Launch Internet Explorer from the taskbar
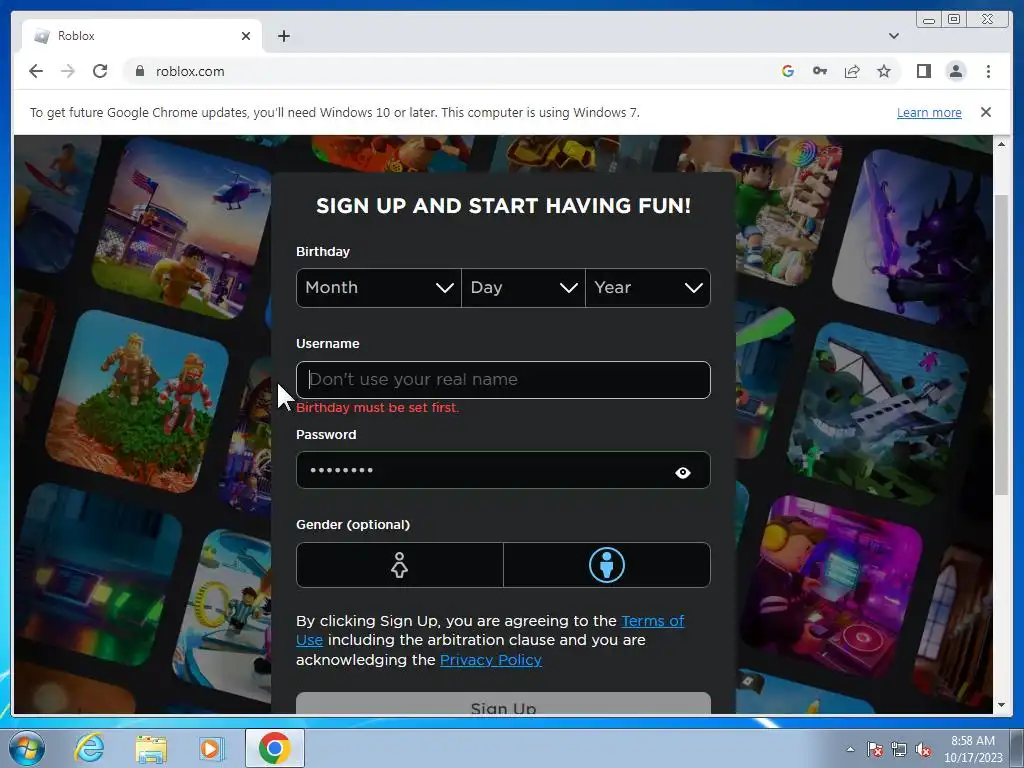The width and height of the screenshot is (1024, 768). tap(88, 748)
